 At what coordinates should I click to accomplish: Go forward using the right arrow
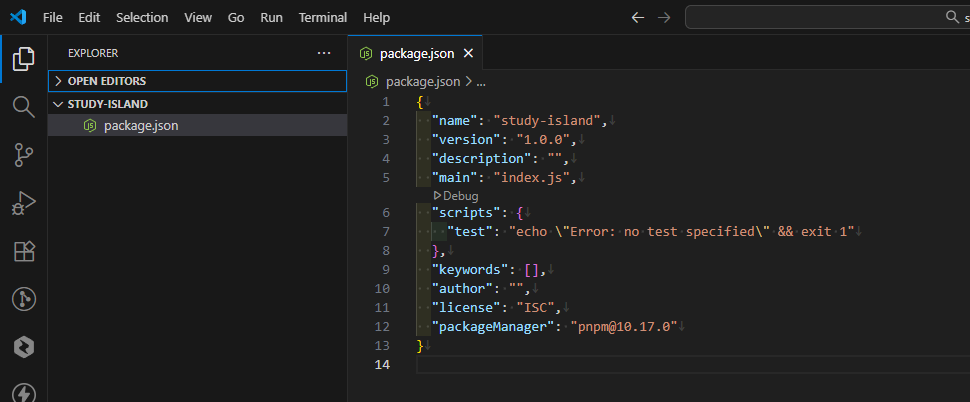click(x=664, y=18)
